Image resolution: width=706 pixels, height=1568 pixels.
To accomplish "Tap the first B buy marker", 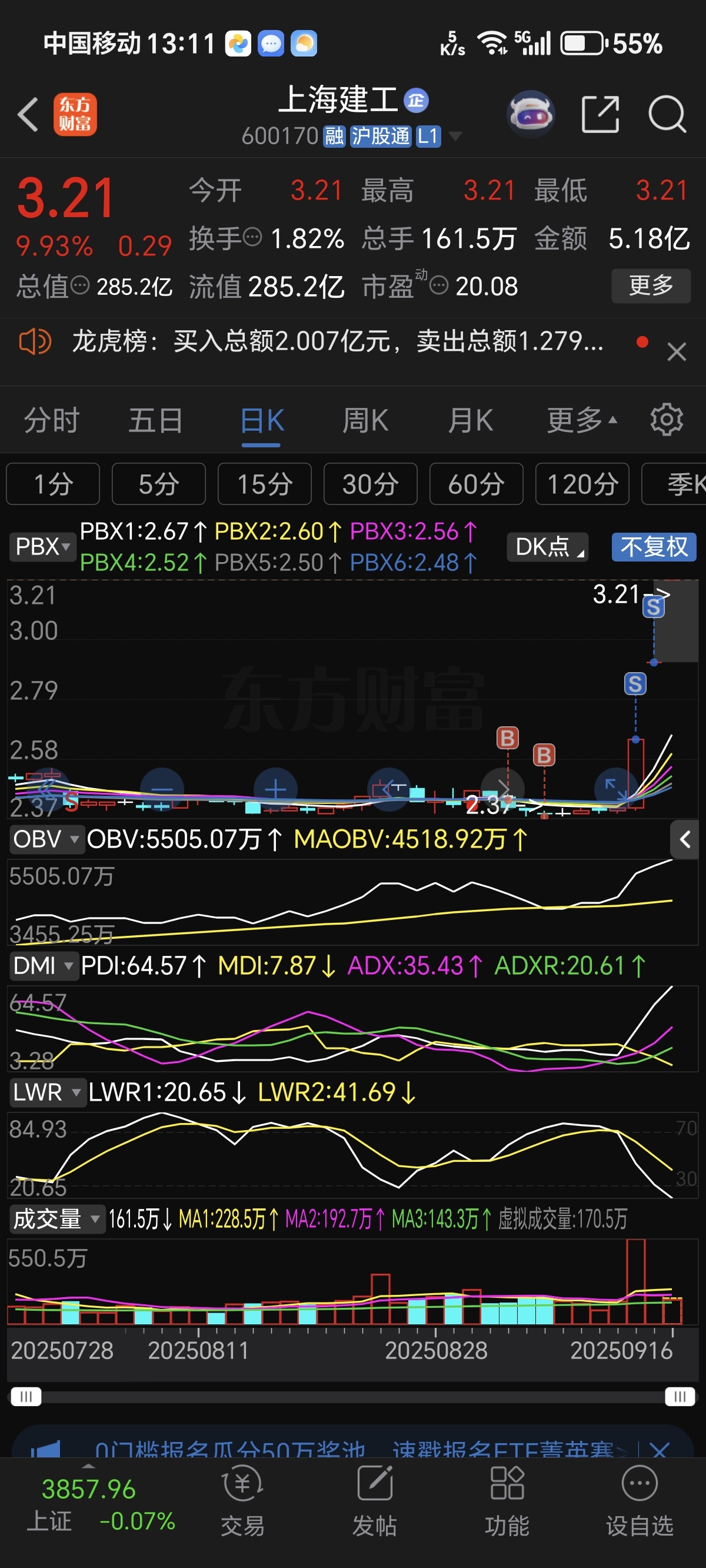I will tap(508, 738).
